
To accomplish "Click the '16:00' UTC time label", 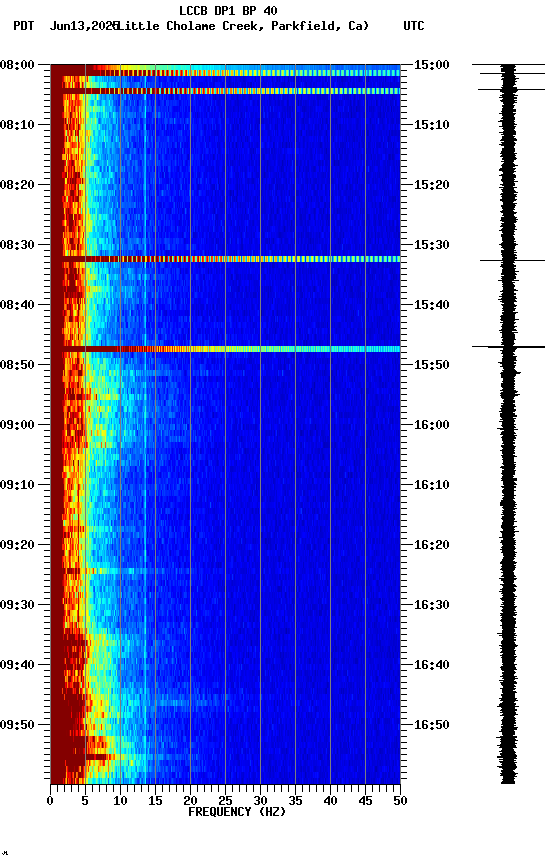I will [x=432, y=425].
